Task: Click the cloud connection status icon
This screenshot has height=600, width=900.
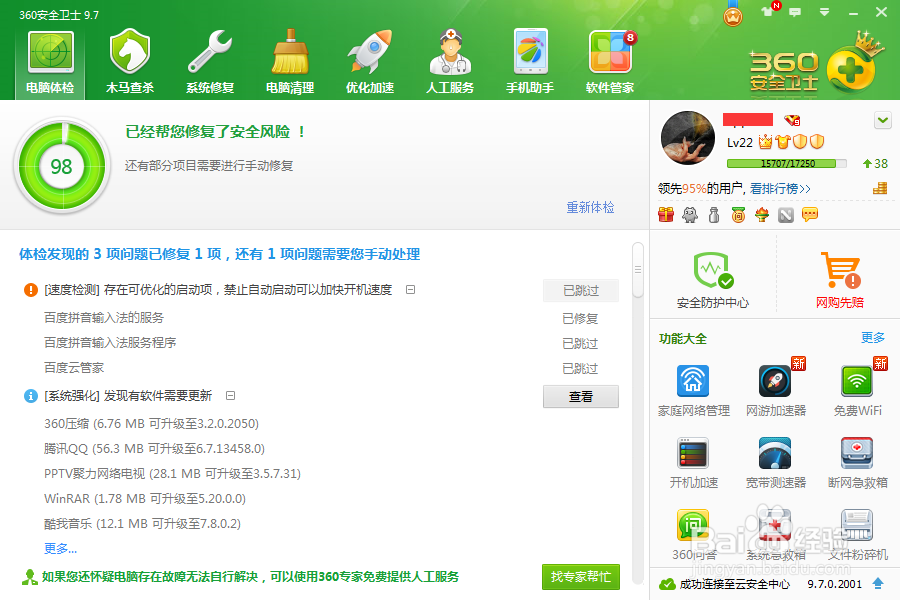Action: (x=667, y=584)
